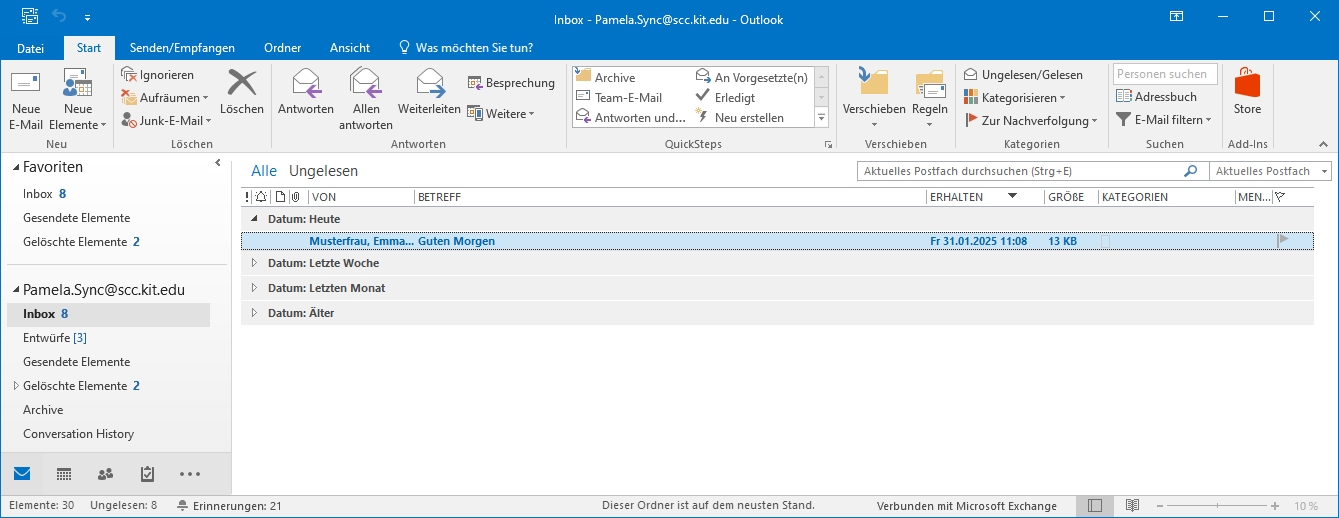Open the Weitere reply options
The height and width of the screenshot is (518, 1339).
click(x=501, y=114)
